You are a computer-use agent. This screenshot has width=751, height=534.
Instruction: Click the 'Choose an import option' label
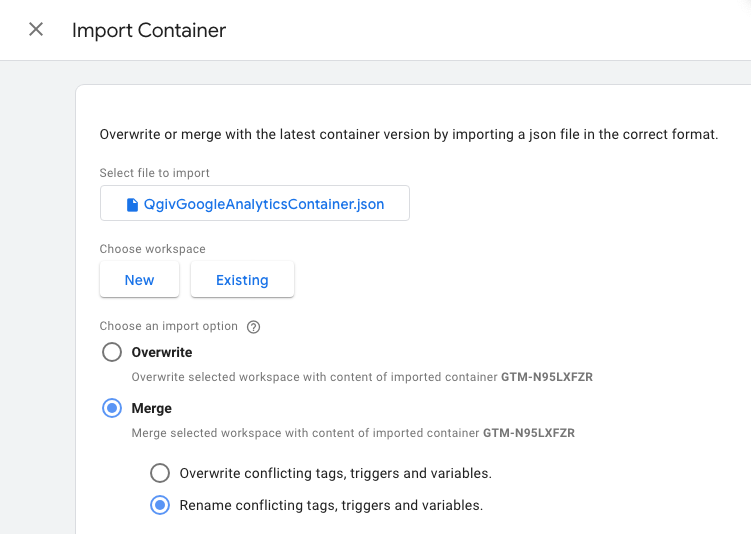169,326
